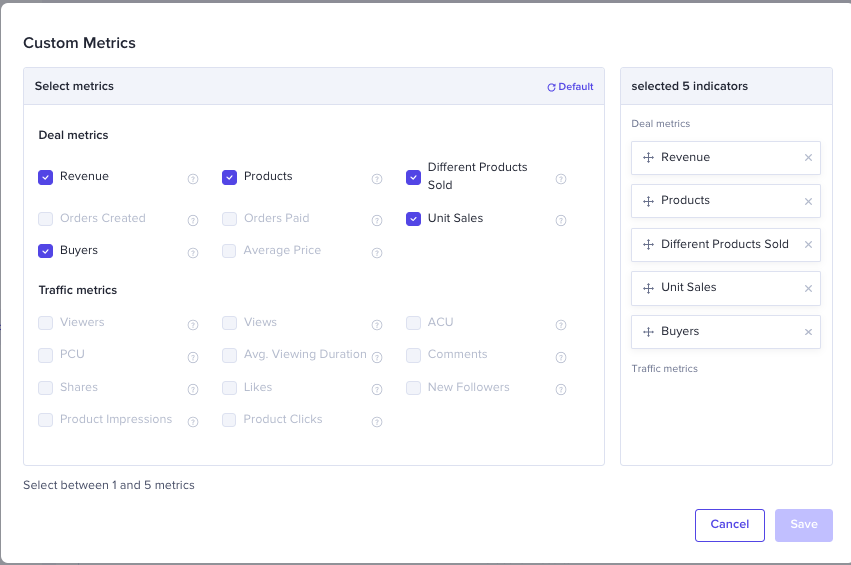Viewport: 851px width, 565px height.
Task: Deselect the Products checkbox
Action: pyautogui.click(x=229, y=177)
